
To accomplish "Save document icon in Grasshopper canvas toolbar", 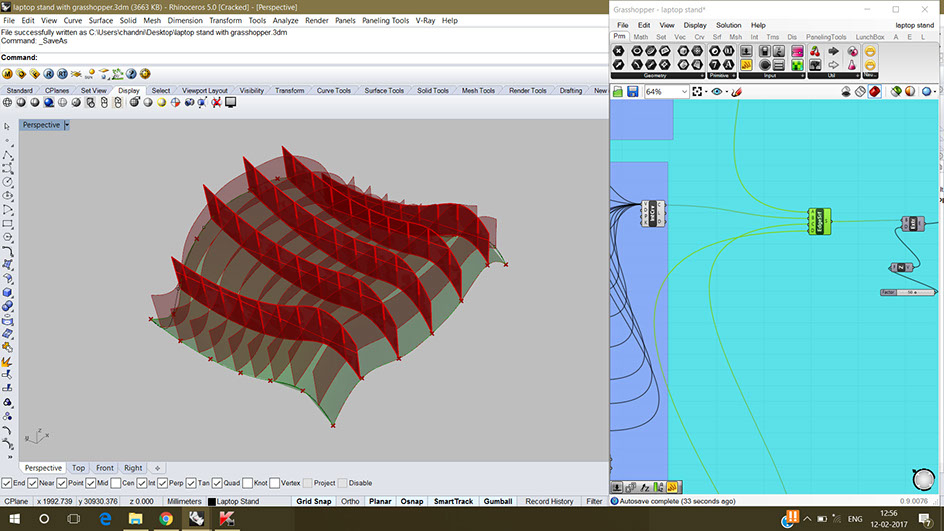I will 633,92.
